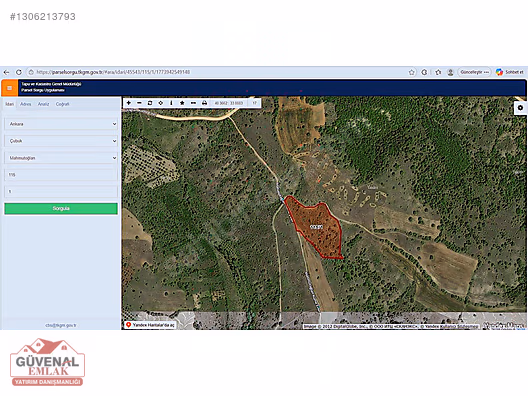528x396 pixels.
Task: Click the Güncelleştir update button
Action: pyautogui.click(x=474, y=72)
